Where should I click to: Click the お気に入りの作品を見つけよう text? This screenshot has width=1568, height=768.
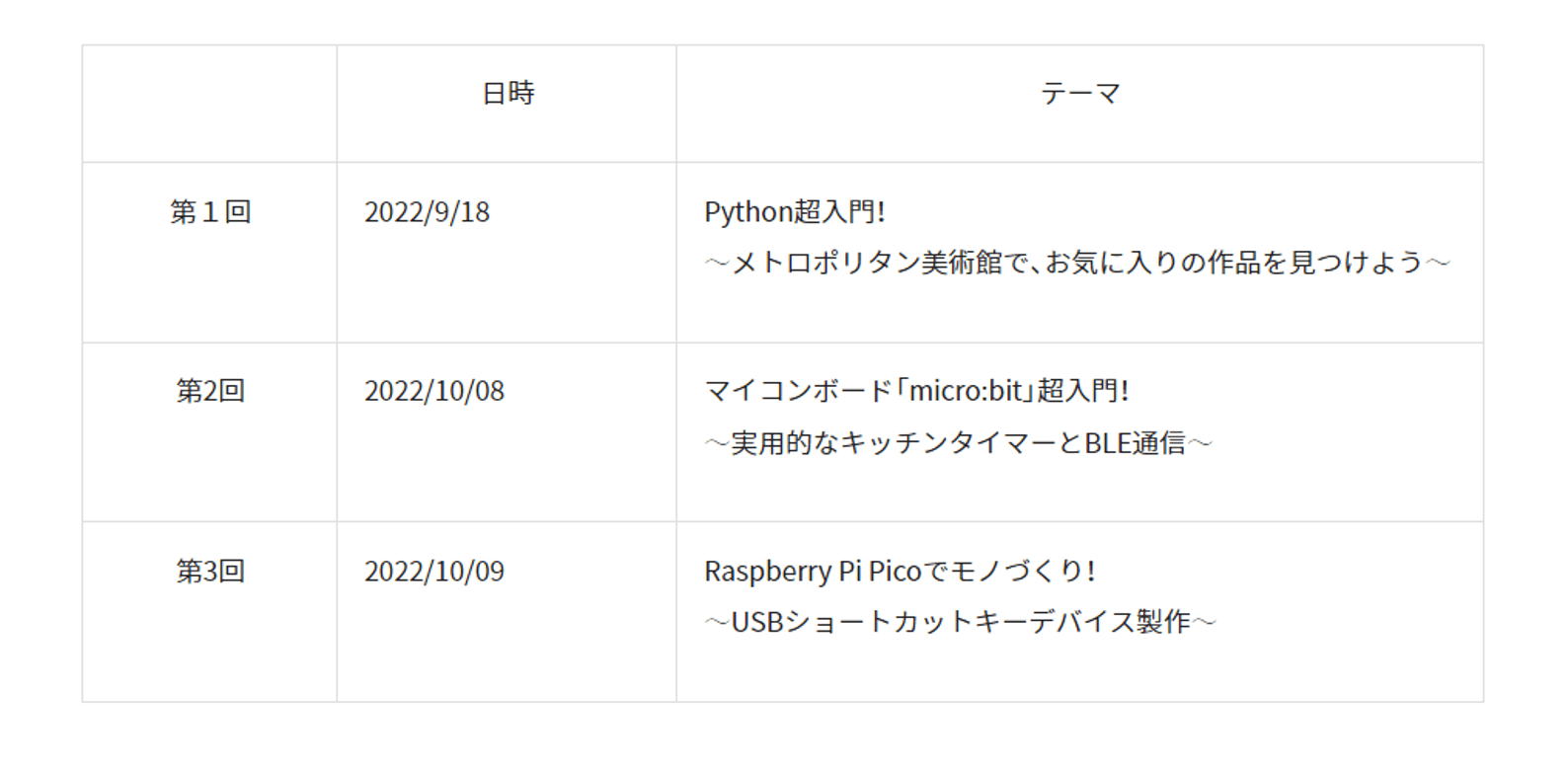click(1234, 263)
